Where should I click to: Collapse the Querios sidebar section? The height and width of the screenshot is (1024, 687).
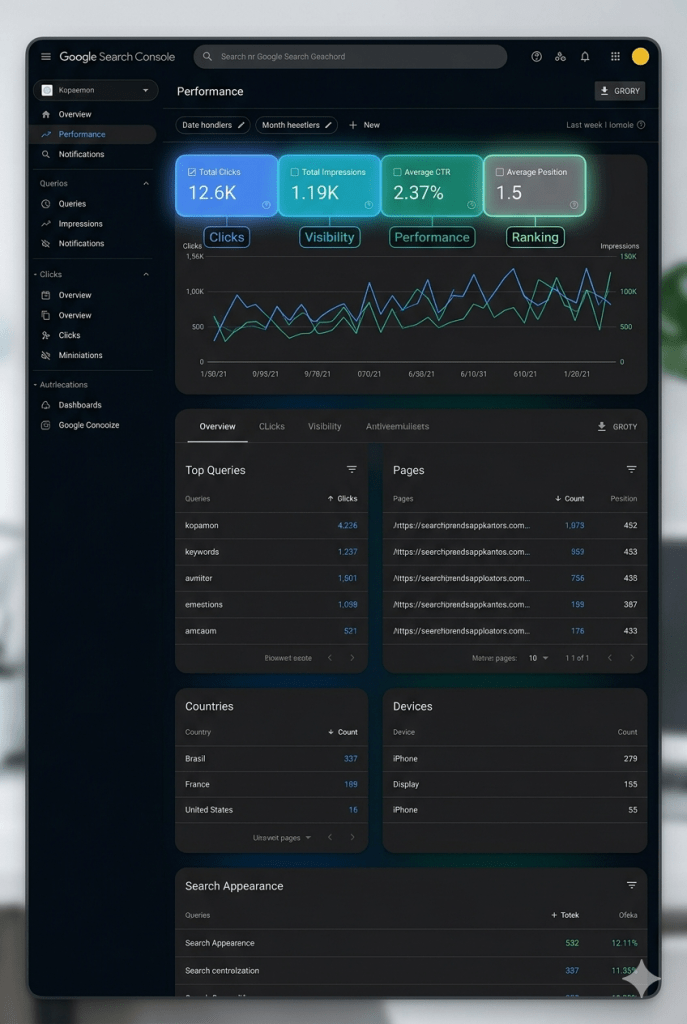(146, 184)
